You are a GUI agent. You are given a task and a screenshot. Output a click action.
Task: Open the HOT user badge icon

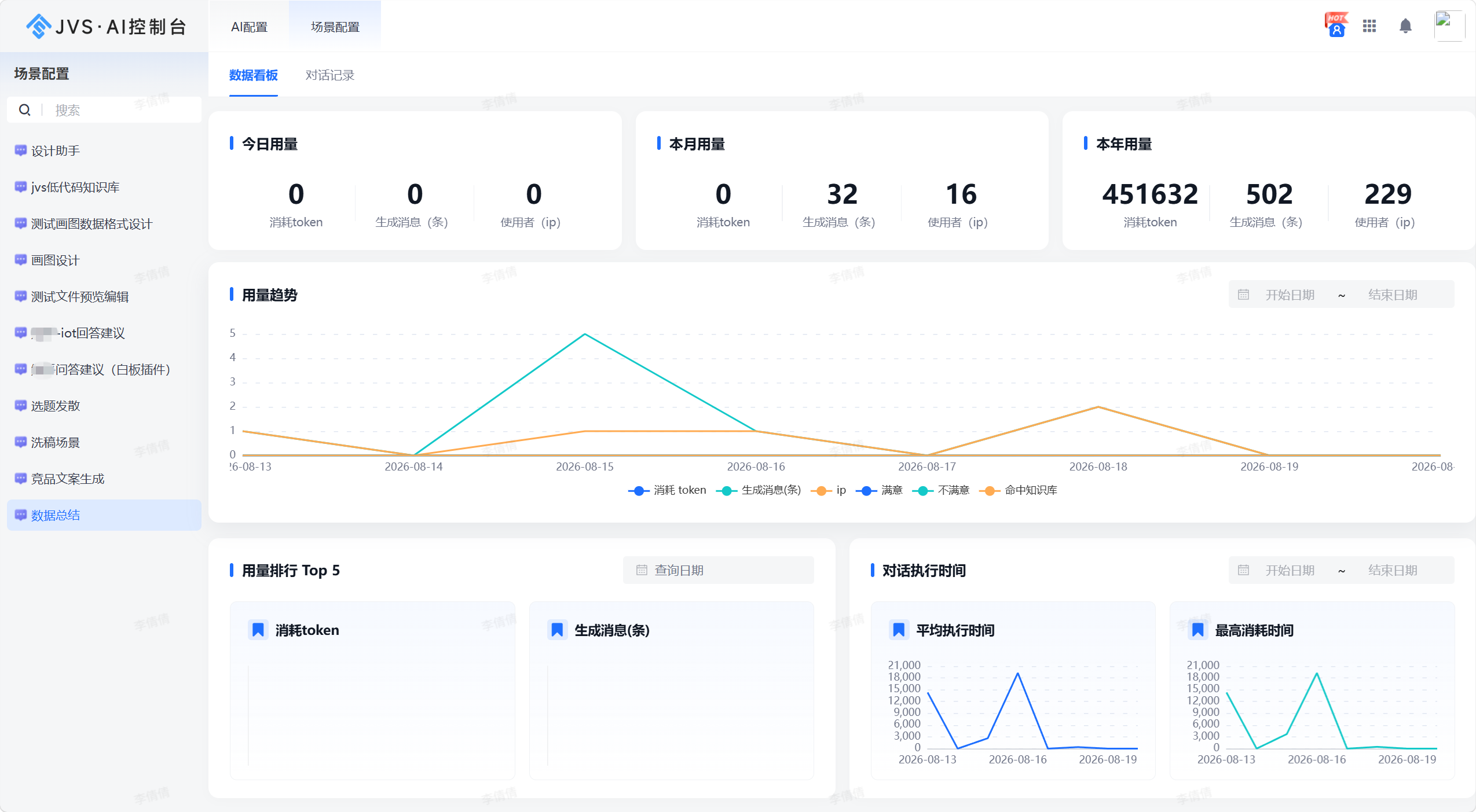point(1336,25)
